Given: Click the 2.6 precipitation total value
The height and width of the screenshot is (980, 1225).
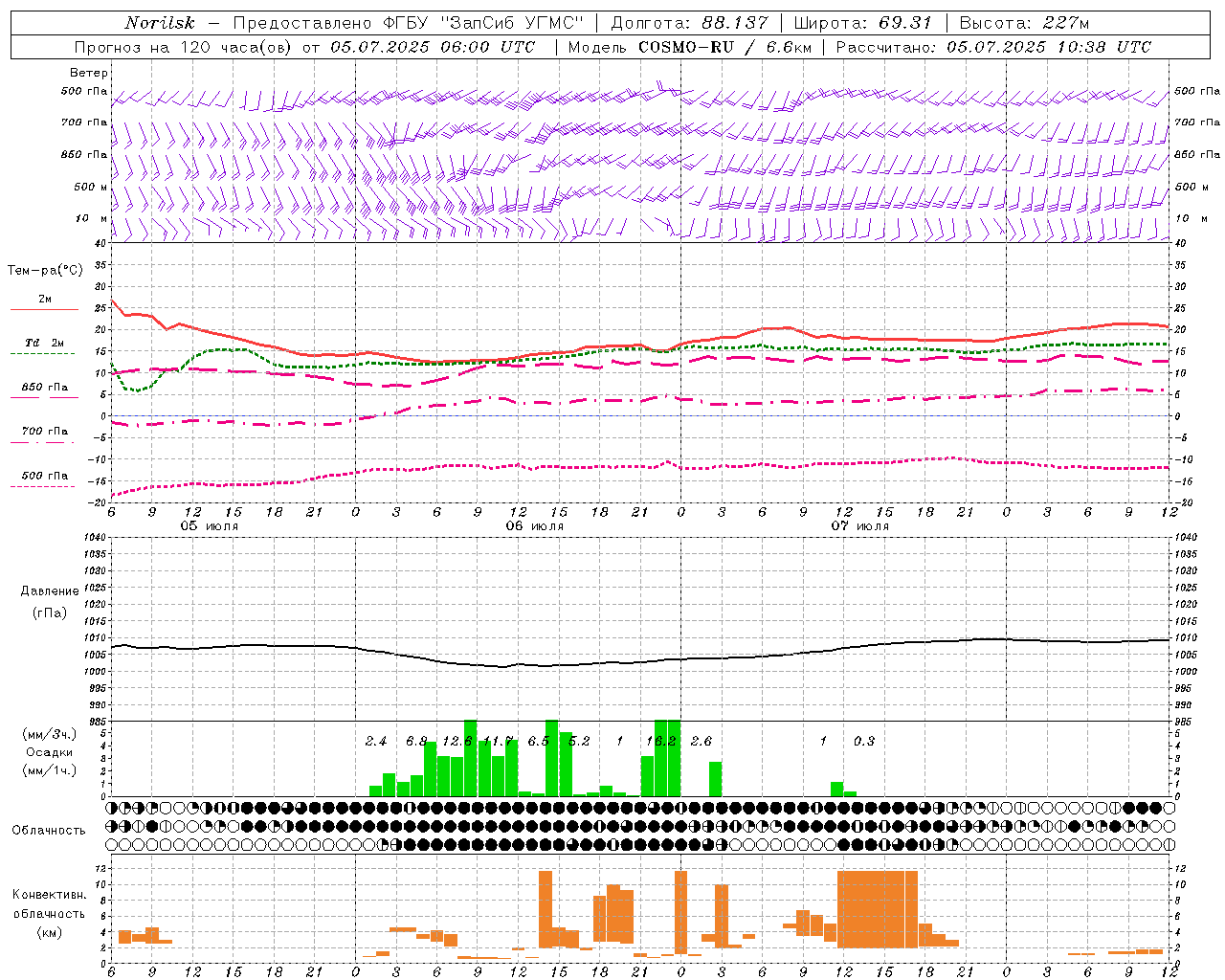Looking at the screenshot, I should coord(702,742).
